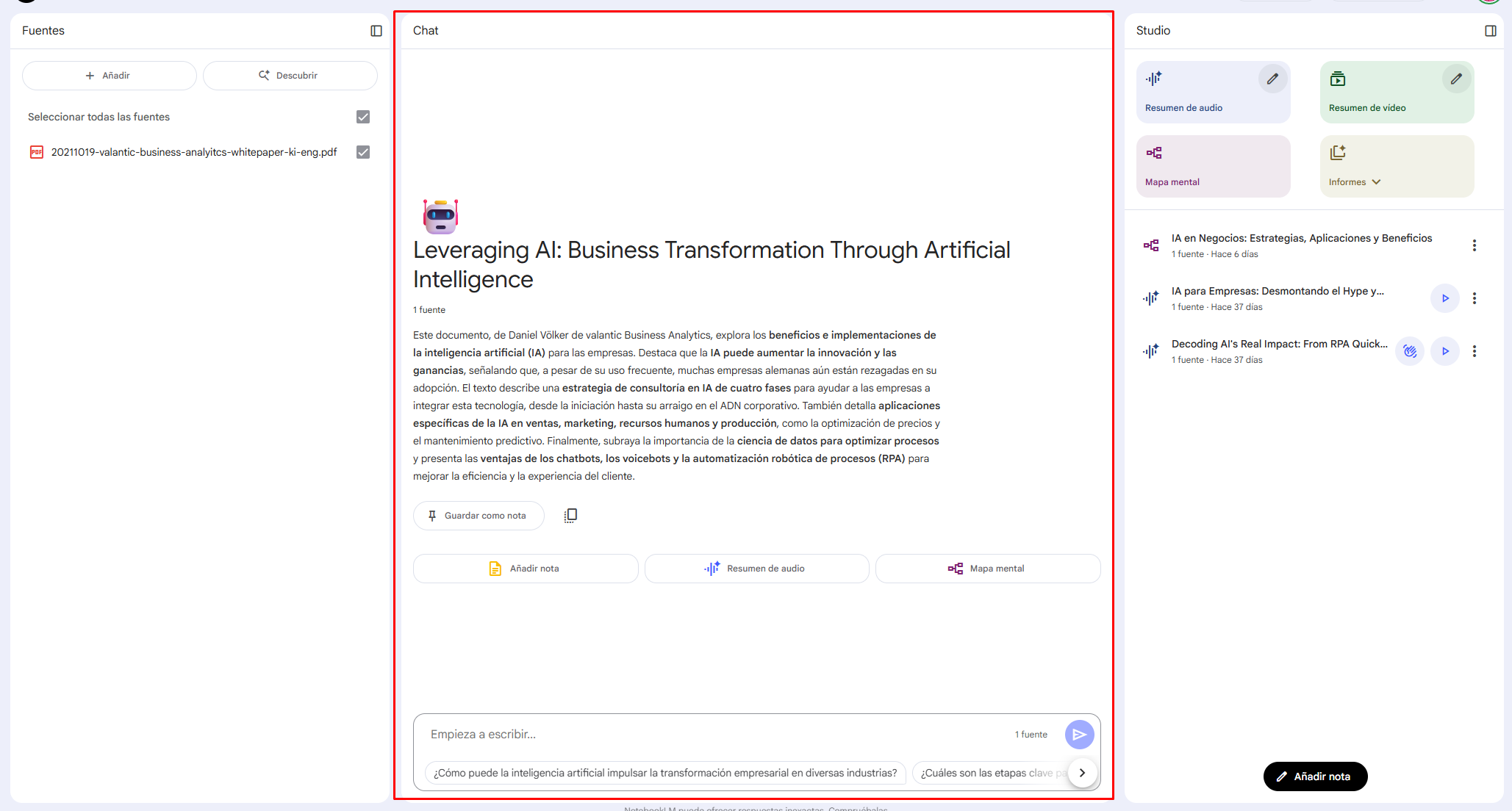Click Descubrir sources button

pyautogui.click(x=290, y=76)
